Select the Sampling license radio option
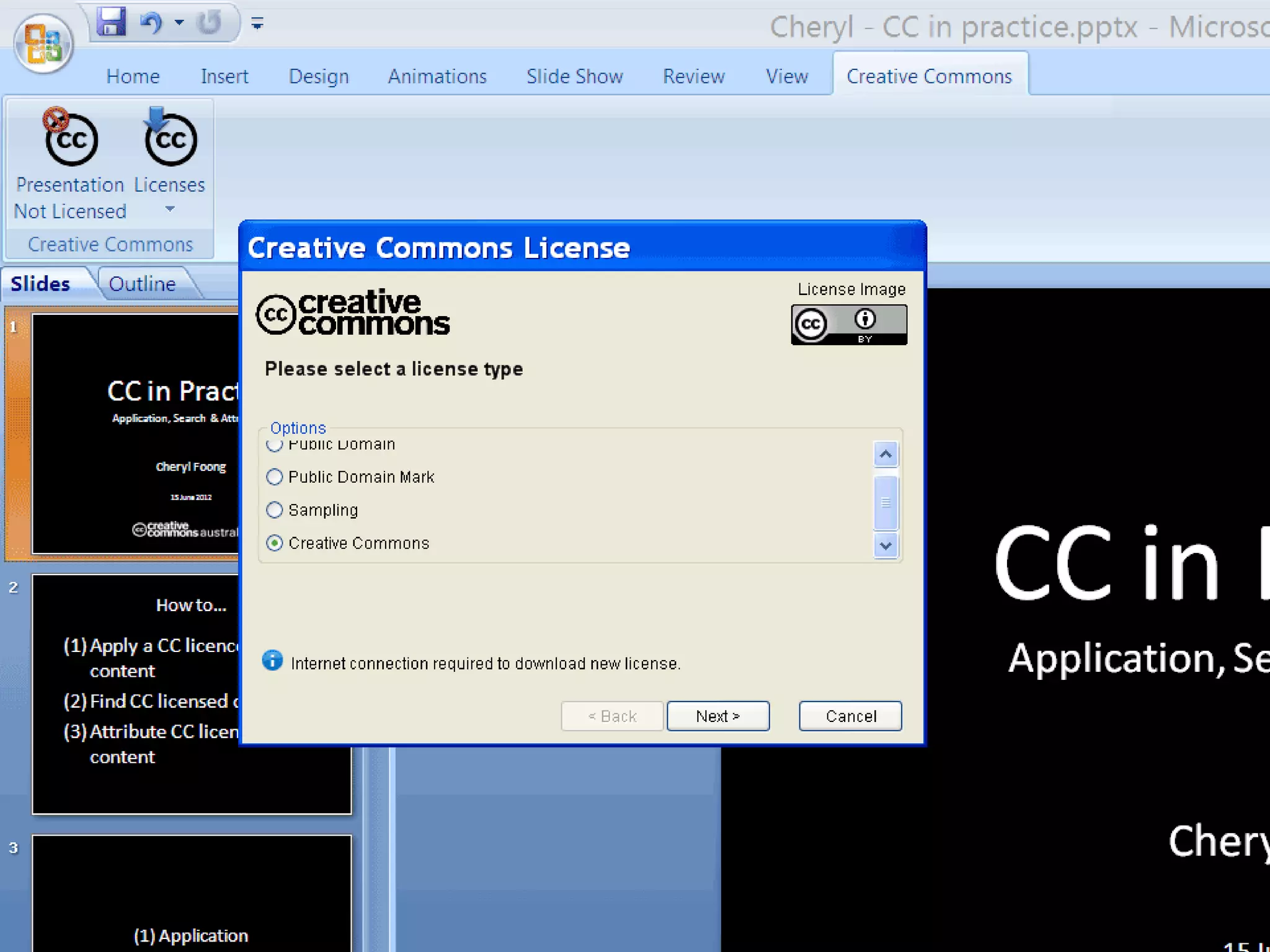The height and width of the screenshot is (952, 1270). tap(275, 509)
